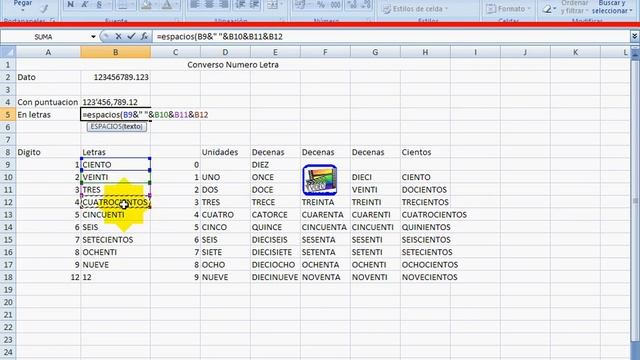Confirm formula with check mark button
640x360 pixels.
tap(131, 36)
